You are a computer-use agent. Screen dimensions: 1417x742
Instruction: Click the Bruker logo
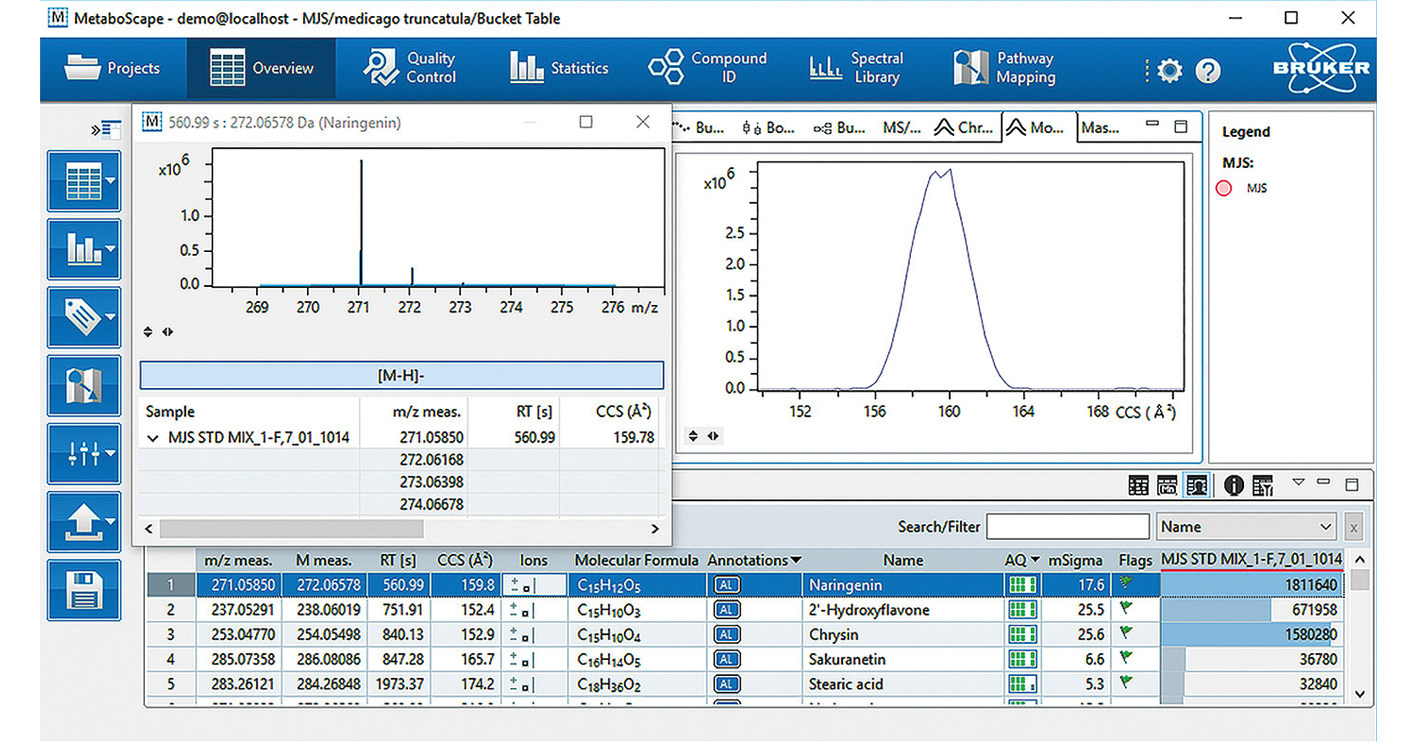(1321, 68)
